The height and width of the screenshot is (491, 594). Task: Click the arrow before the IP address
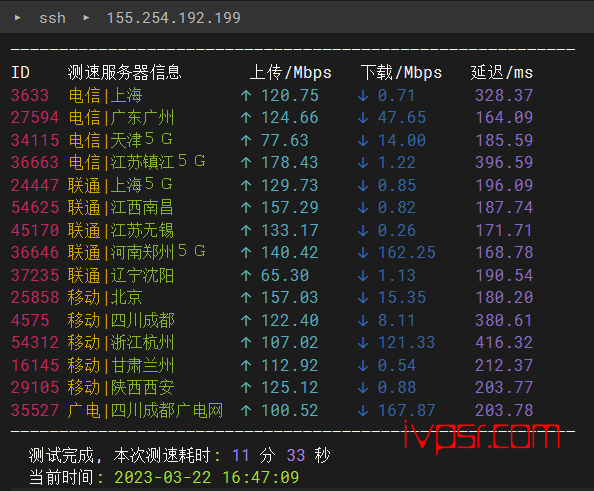(x=86, y=17)
